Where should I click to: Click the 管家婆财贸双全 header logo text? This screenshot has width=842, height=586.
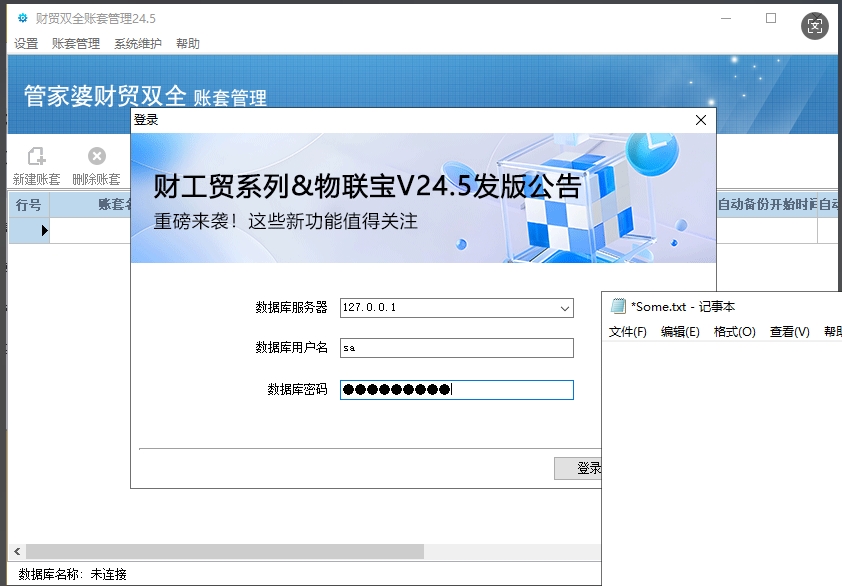pyautogui.click(x=105, y=96)
